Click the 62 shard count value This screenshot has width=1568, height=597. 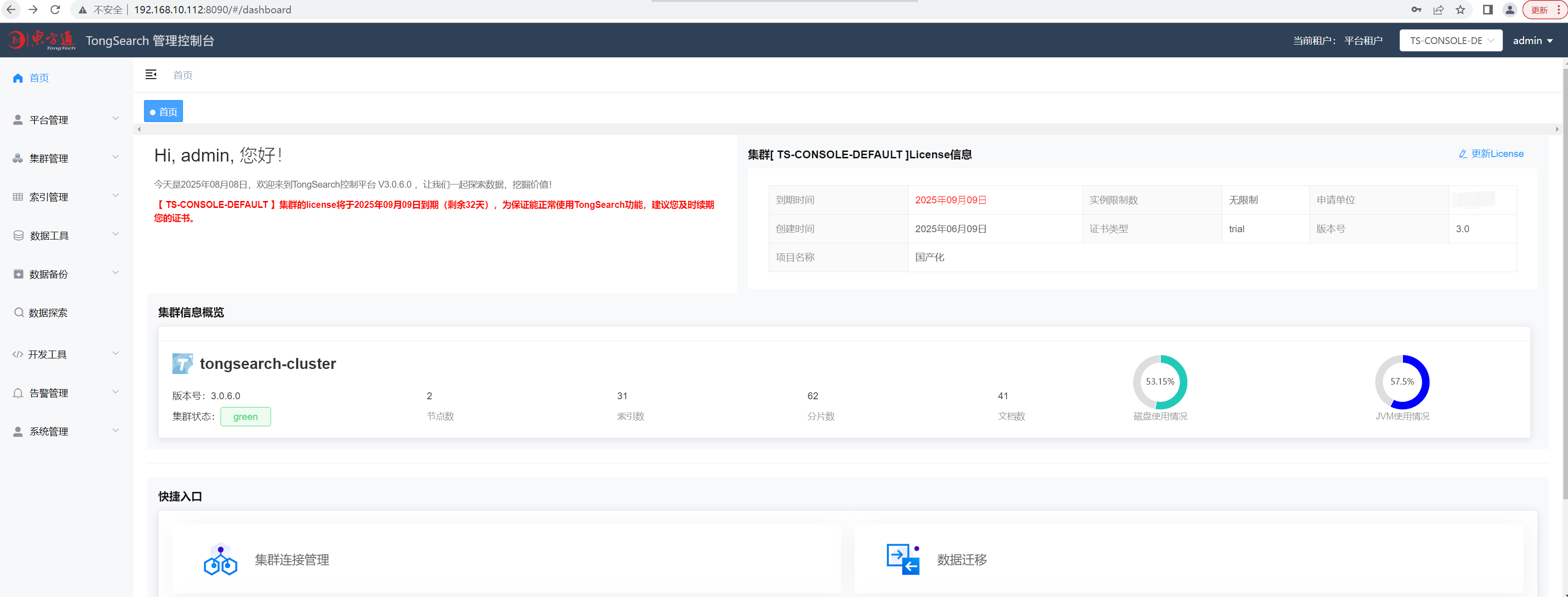[x=813, y=396]
